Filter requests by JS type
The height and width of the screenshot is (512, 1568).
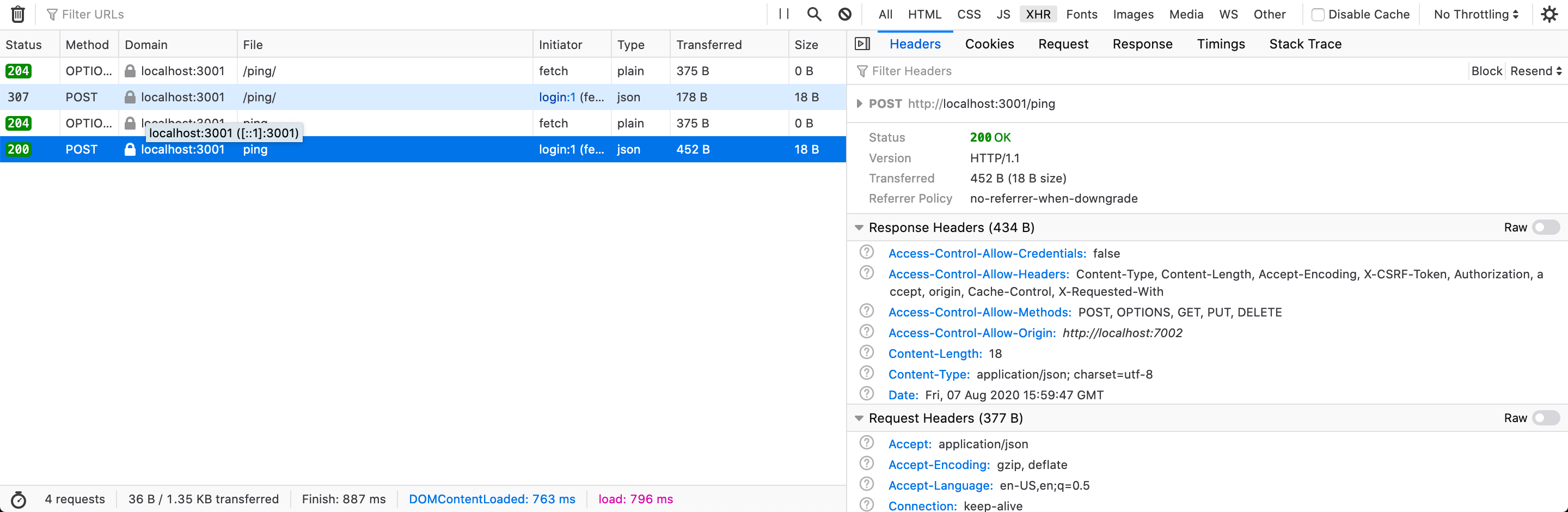click(1003, 14)
